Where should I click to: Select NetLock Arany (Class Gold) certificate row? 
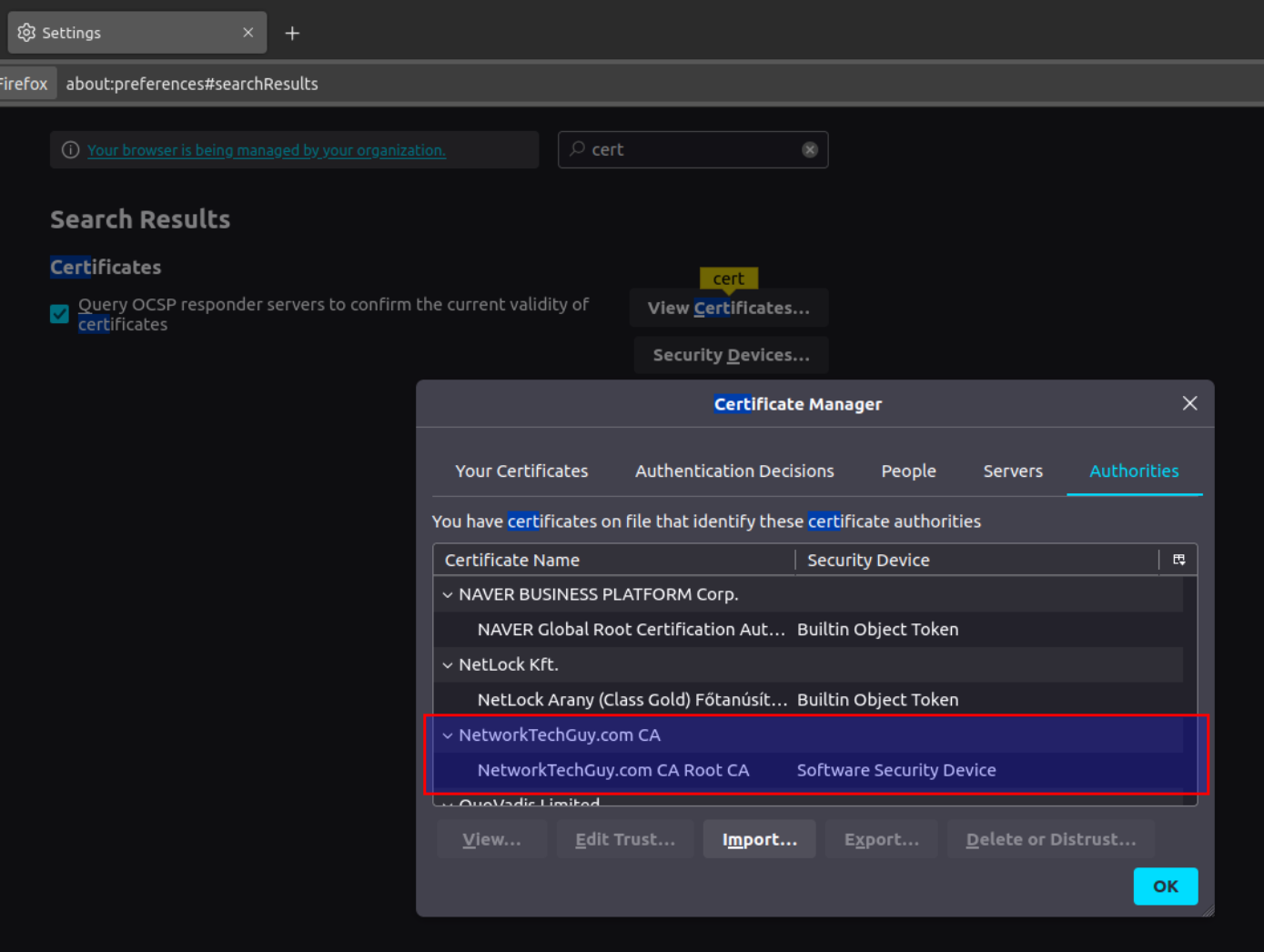808,700
